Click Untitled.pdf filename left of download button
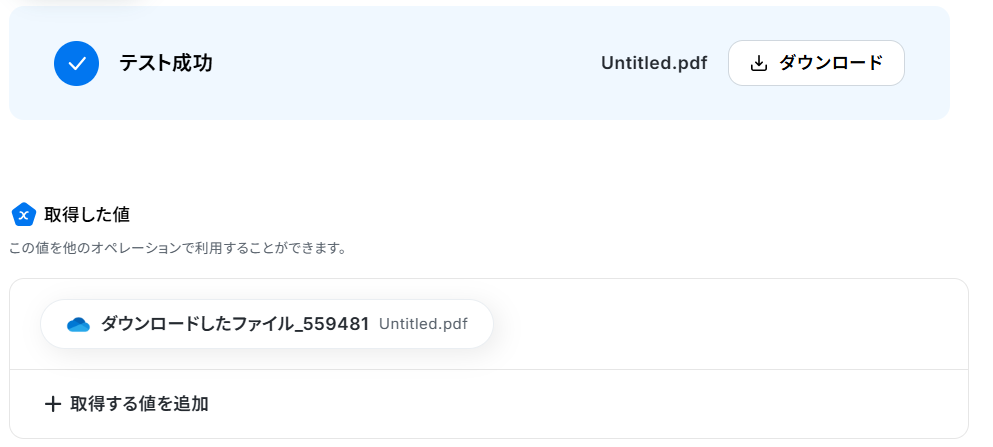 tap(653, 64)
